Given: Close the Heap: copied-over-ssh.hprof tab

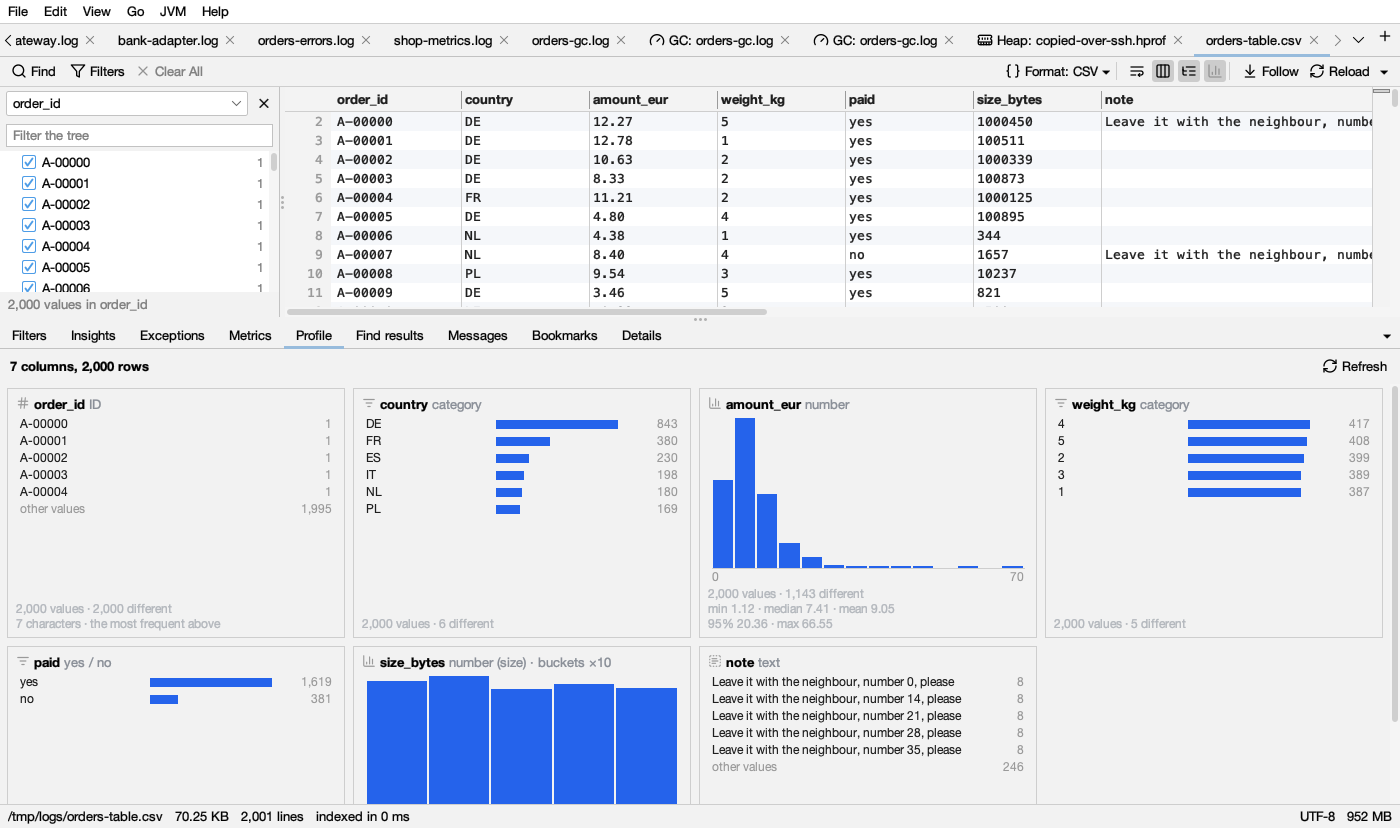Looking at the screenshot, I should coord(1178,40).
